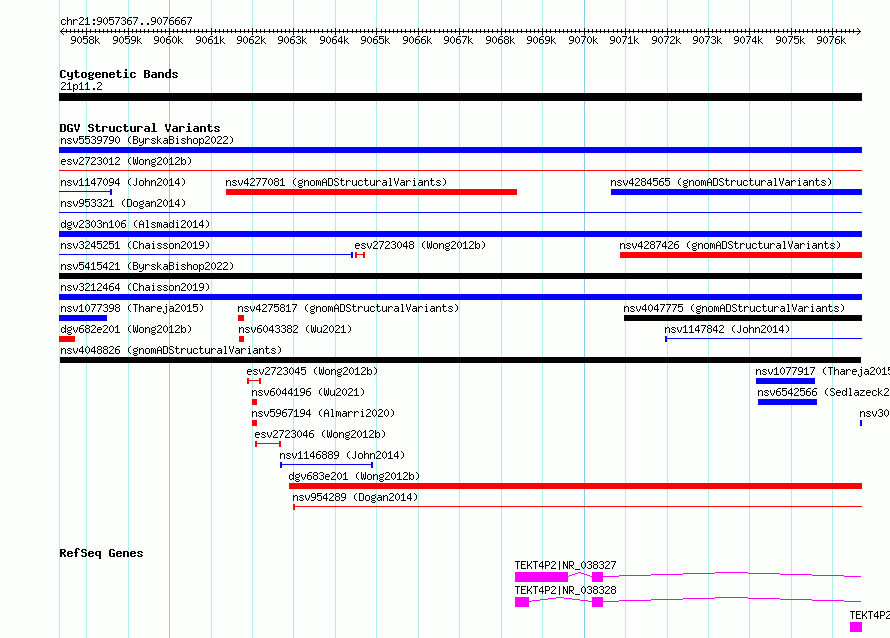Click the nsv1077917 Thareja blue bar
Image resolution: width=890 pixels, height=638 pixels.
click(785, 381)
